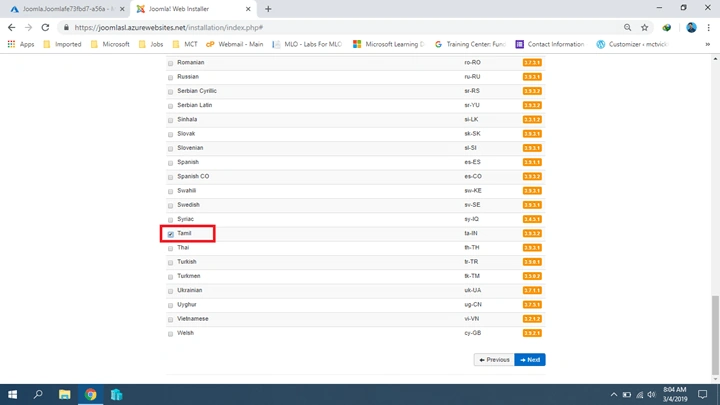Check the Sinhala language checkbox
Image resolution: width=720 pixels, height=405 pixels.
point(170,120)
